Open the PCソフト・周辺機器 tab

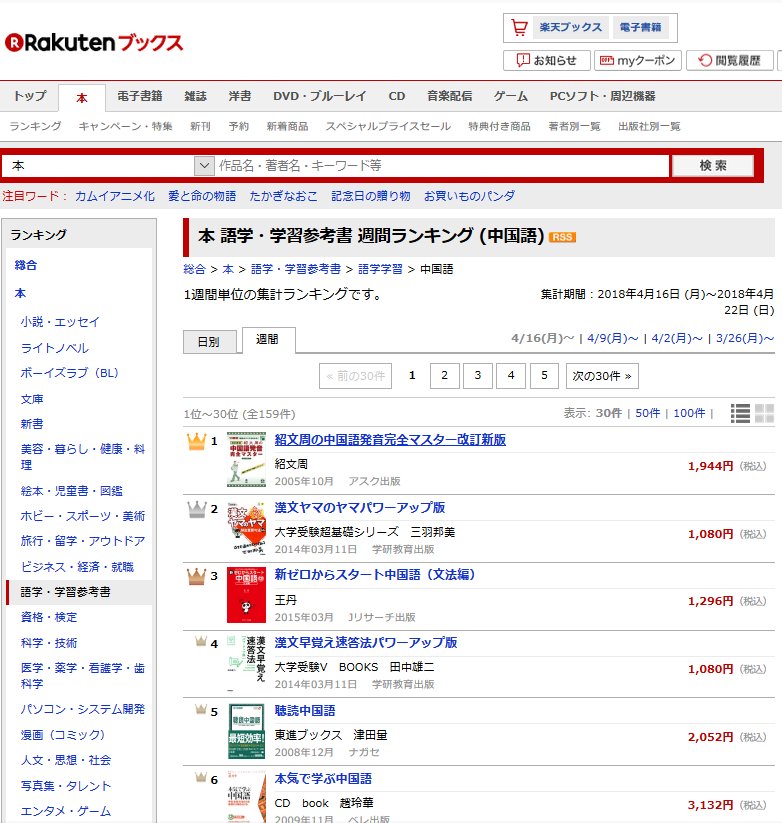point(603,96)
